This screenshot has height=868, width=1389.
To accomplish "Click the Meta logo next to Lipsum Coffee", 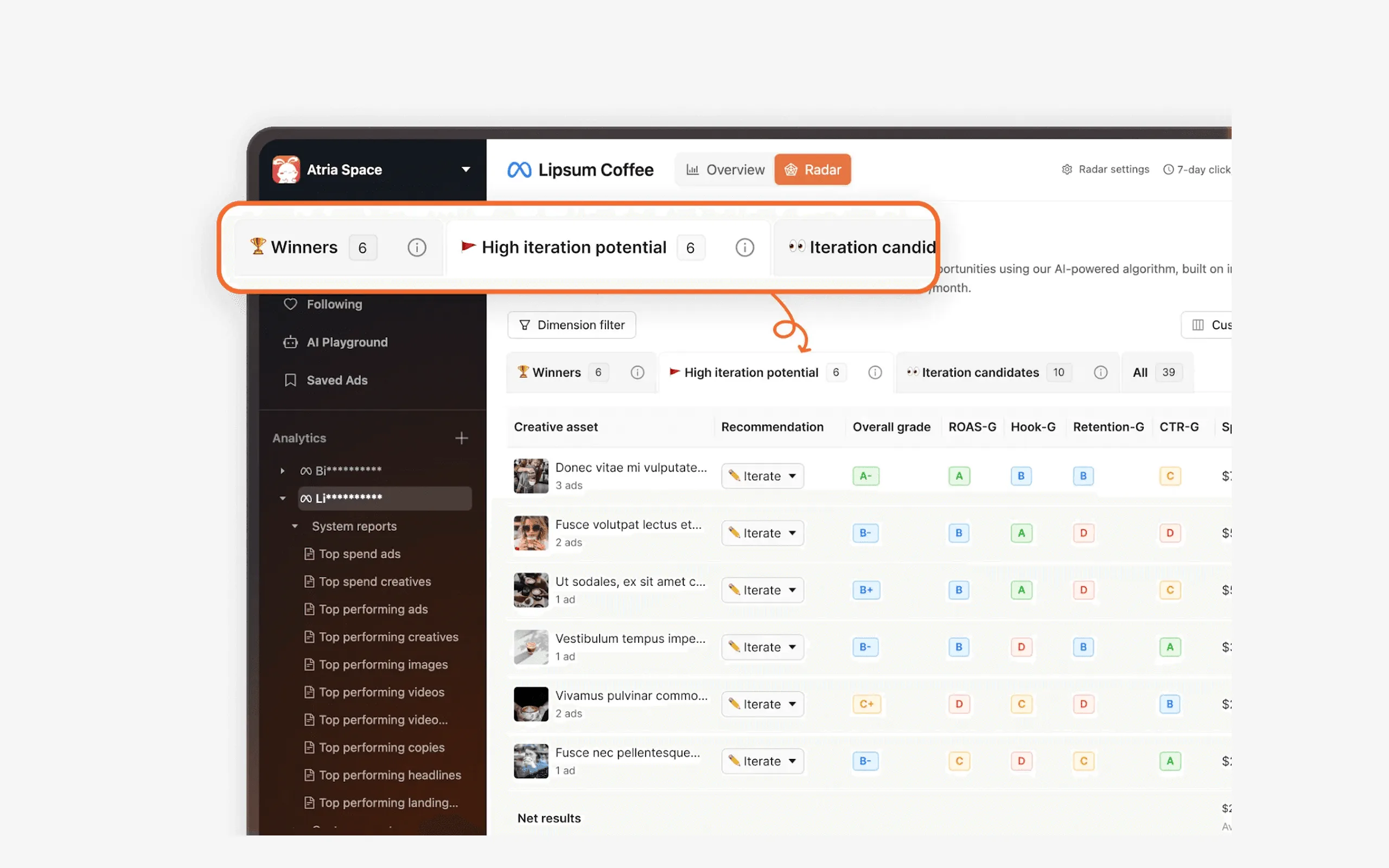I will coord(519,170).
